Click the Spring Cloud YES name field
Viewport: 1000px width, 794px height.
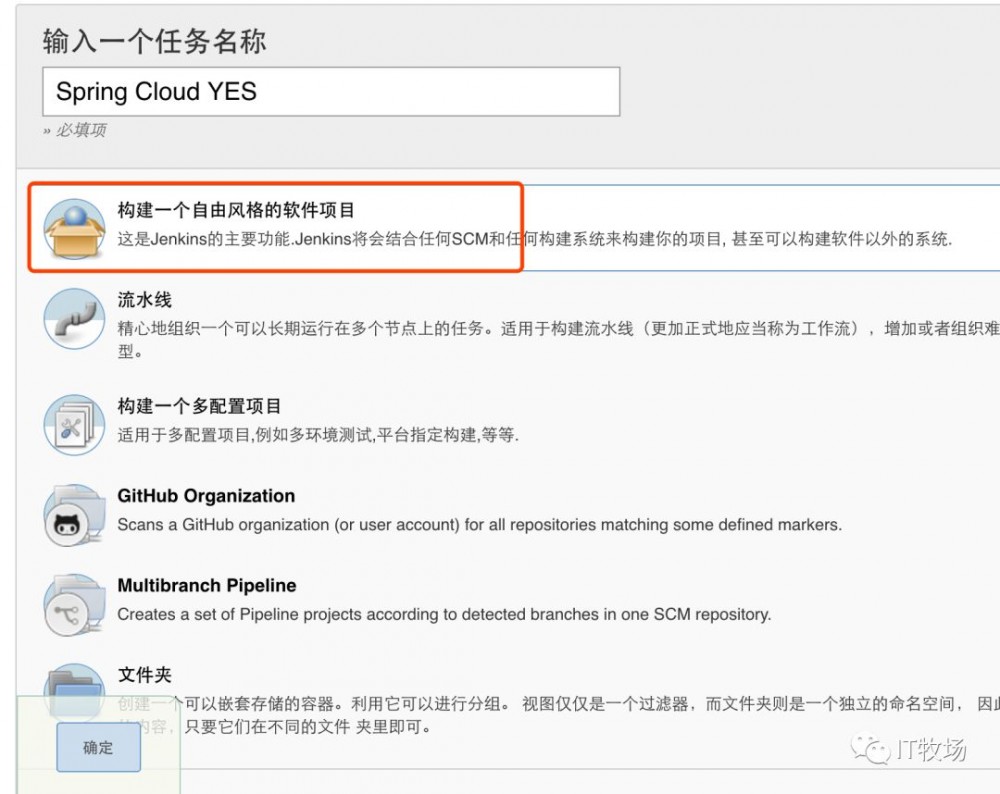pos(330,91)
